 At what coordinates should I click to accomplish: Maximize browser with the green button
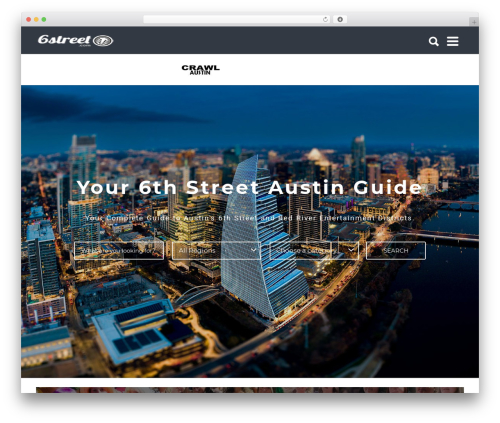[44, 19]
